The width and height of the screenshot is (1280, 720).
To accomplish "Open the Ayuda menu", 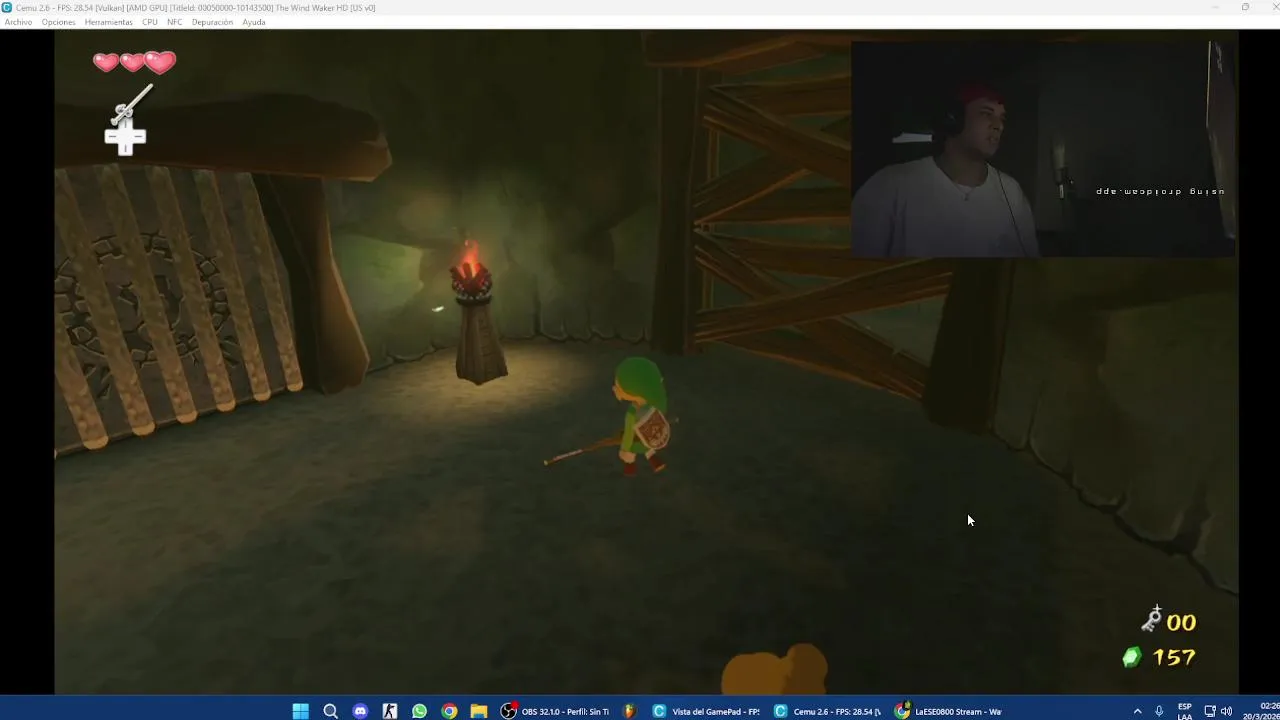I will coord(254,22).
